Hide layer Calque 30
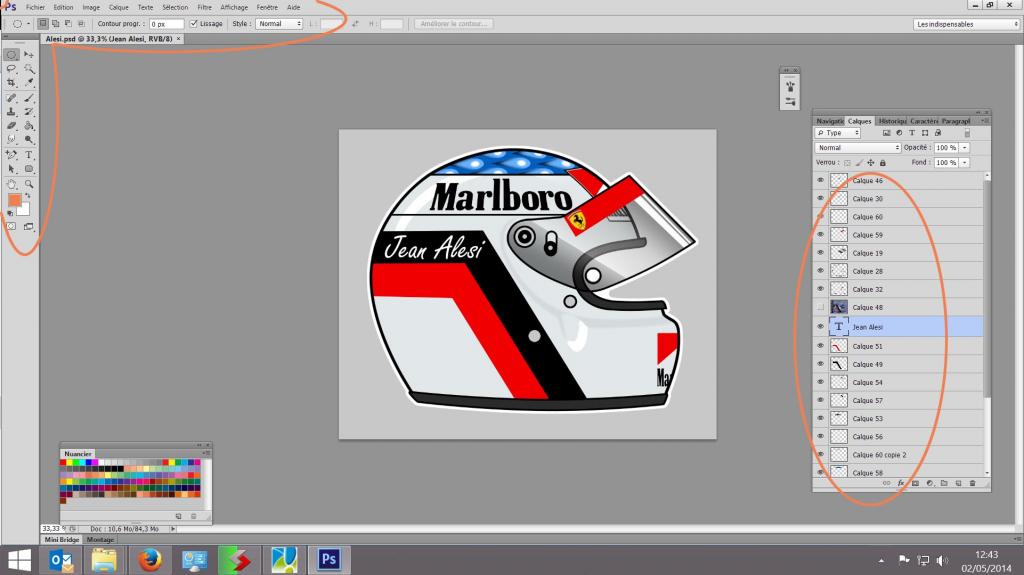Screen dimensions: 1024x575 pyautogui.click(x=820, y=199)
